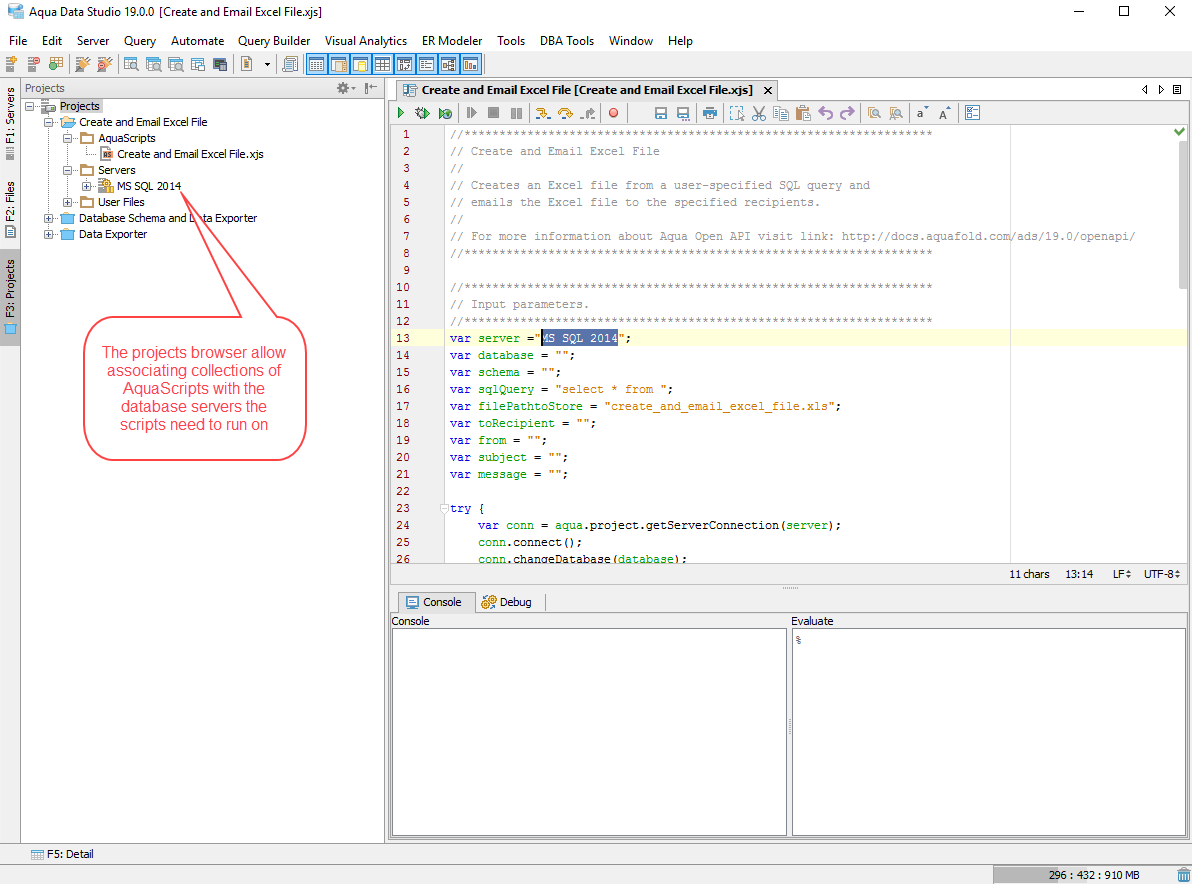Close the Create and Email Excel File editor tab

tap(768, 90)
